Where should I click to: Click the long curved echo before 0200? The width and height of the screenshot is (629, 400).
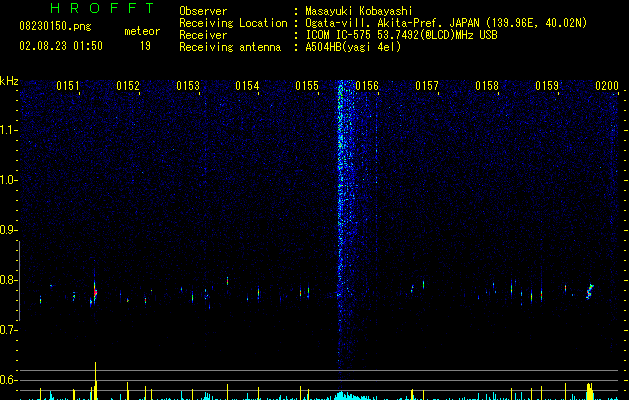click(590, 292)
